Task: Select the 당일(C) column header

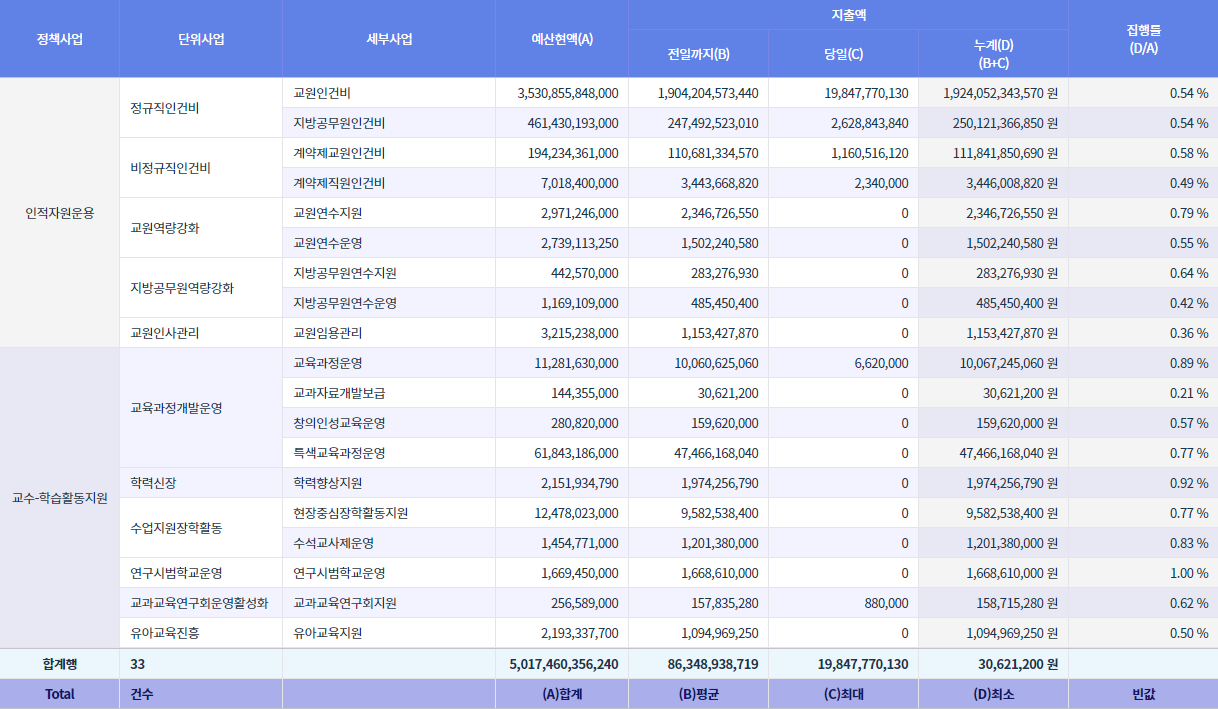Action: 842,54
